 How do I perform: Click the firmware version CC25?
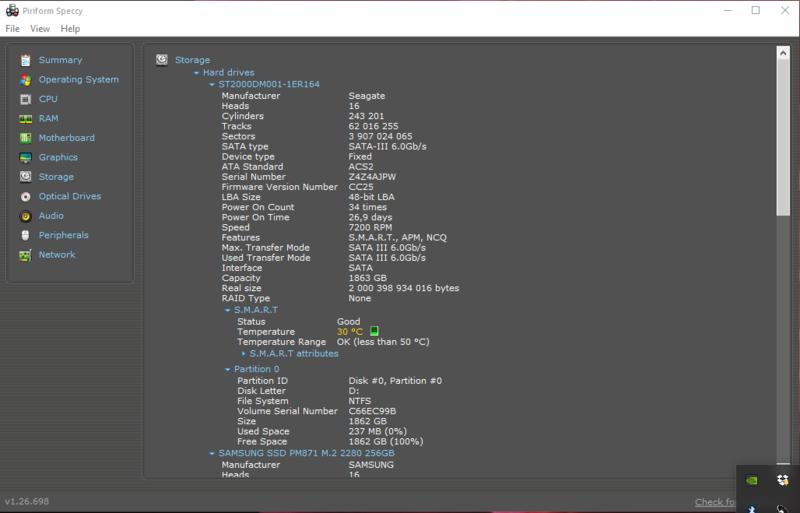pyautogui.click(x=361, y=187)
